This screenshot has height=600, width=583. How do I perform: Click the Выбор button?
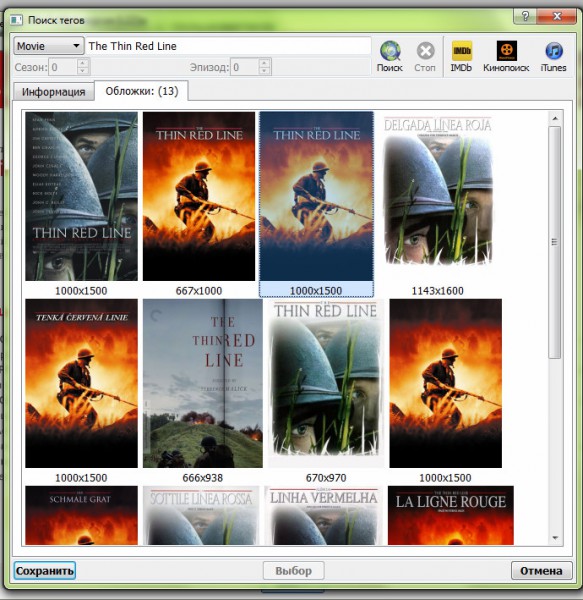294,571
